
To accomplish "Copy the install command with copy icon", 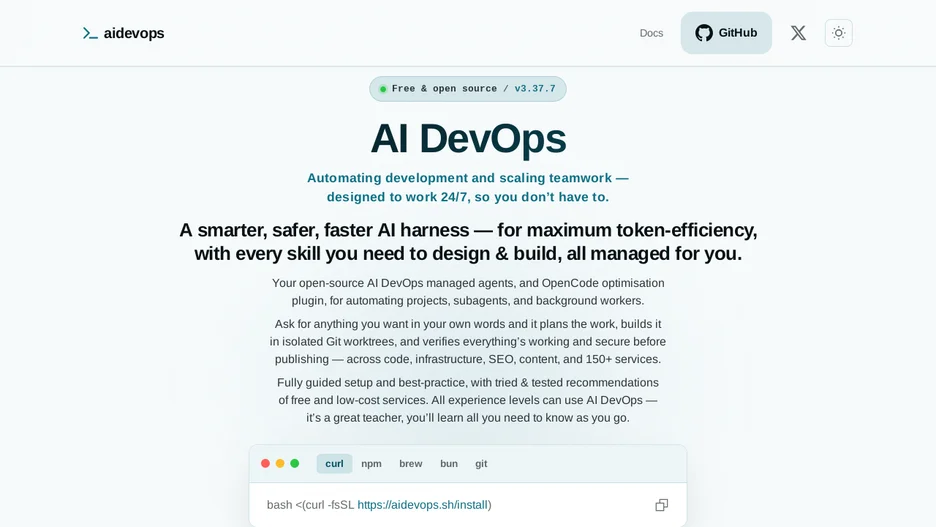I will tap(661, 505).
